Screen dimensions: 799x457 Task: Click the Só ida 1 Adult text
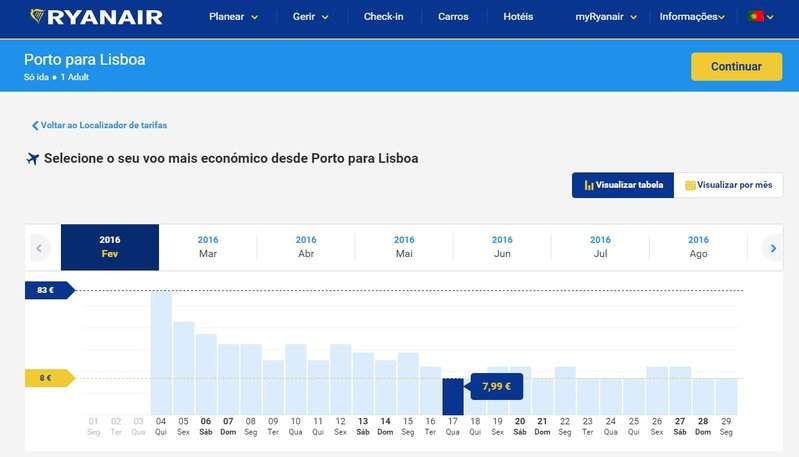[x=56, y=77]
